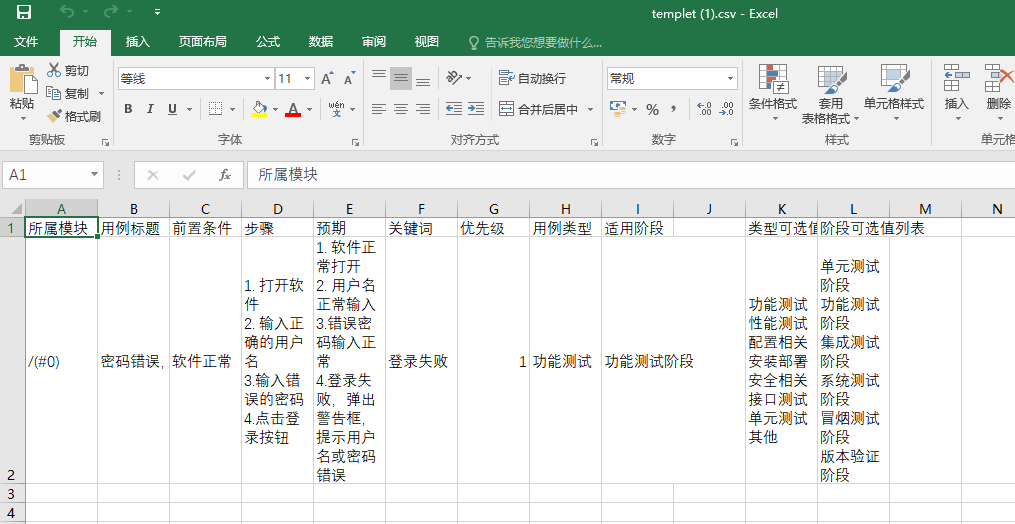Open the font name dropdown

(267, 78)
